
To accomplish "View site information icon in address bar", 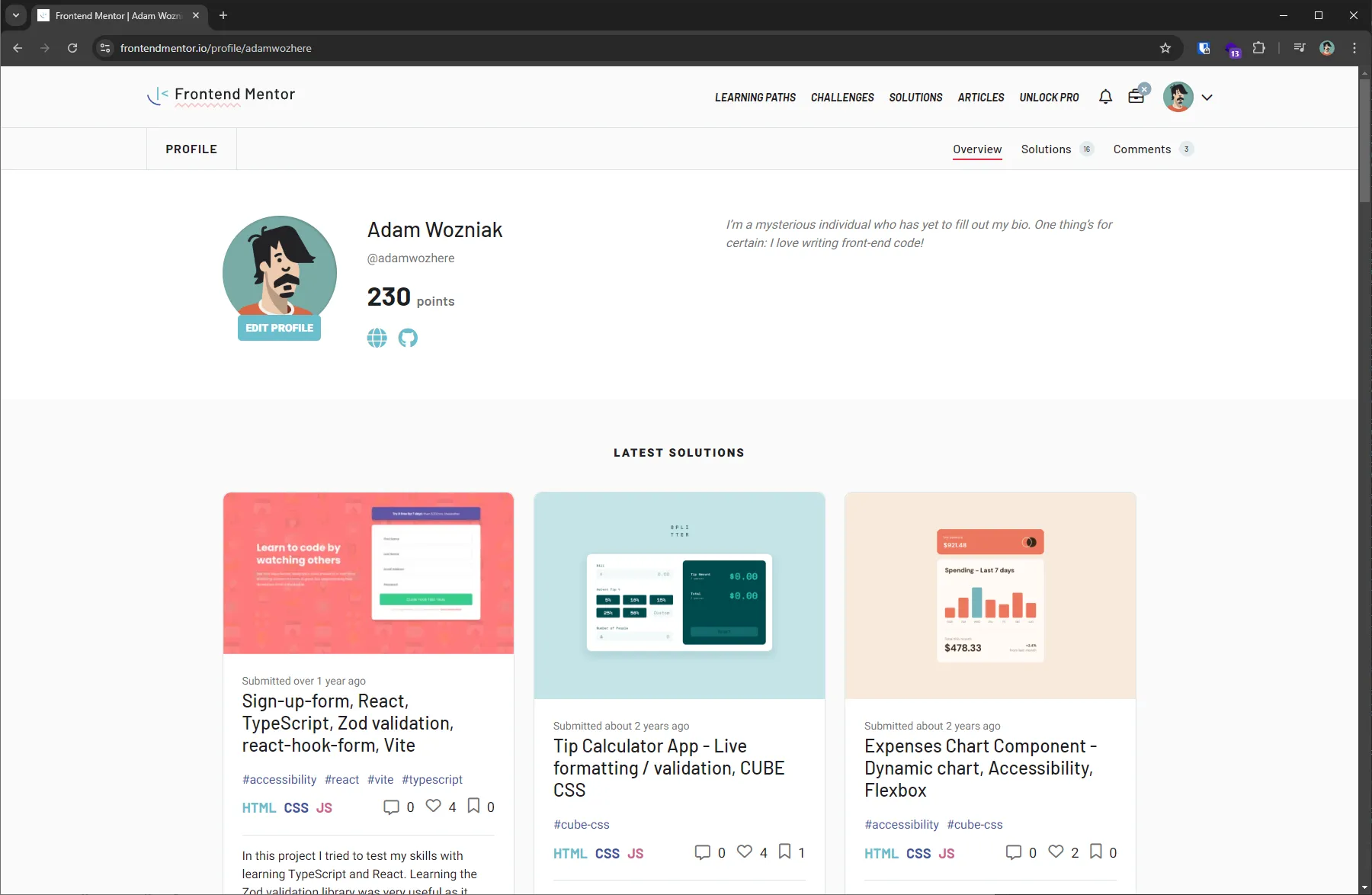I will 105,48.
